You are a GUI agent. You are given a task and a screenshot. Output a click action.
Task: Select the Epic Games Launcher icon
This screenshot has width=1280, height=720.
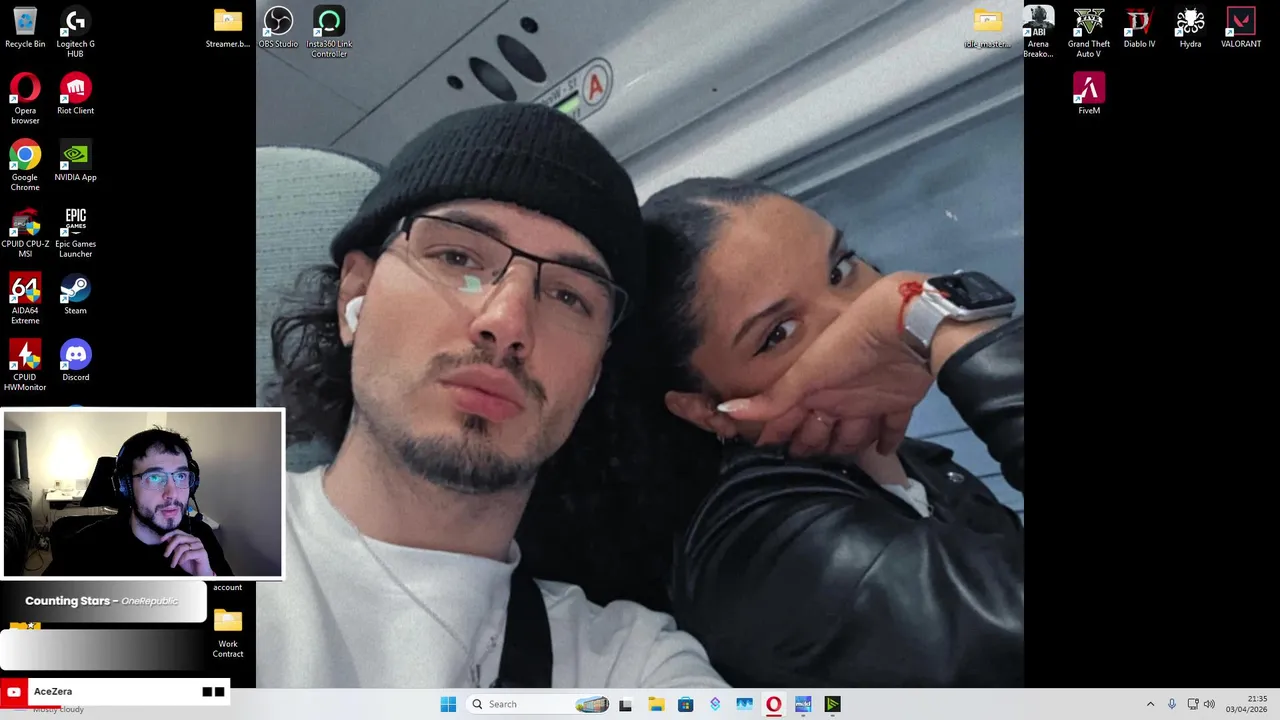coord(75,232)
